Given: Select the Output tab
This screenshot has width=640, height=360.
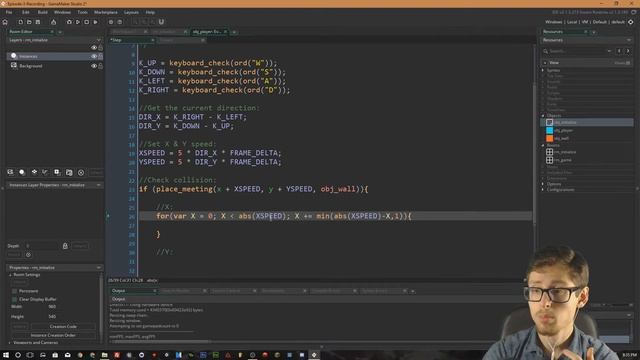Looking at the screenshot, I should tap(133, 291).
